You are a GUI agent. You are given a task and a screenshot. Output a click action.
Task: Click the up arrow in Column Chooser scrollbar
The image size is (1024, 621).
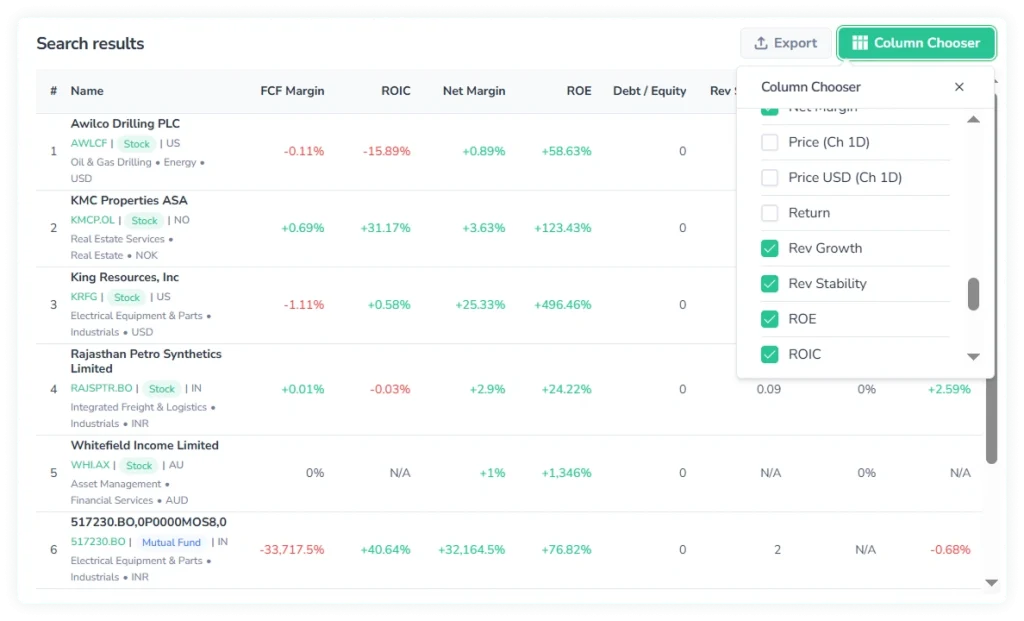click(973, 120)
